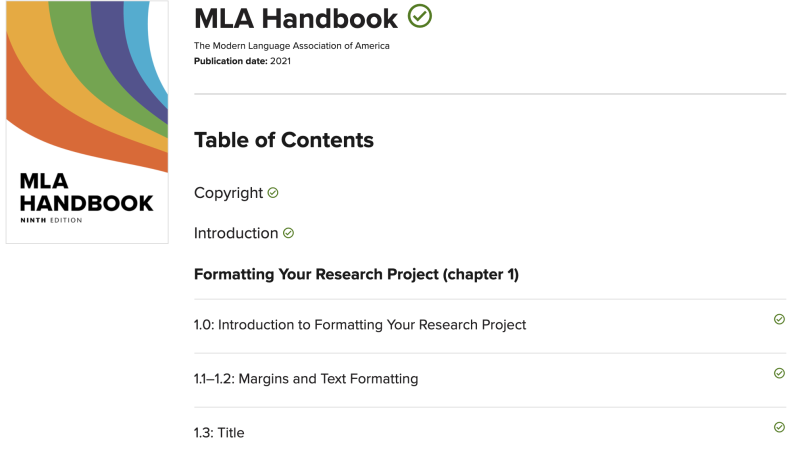Viewport: 800px width, 458px height.
Task: Click the MLA Handbook page title
Action: (x=296, y=18)
